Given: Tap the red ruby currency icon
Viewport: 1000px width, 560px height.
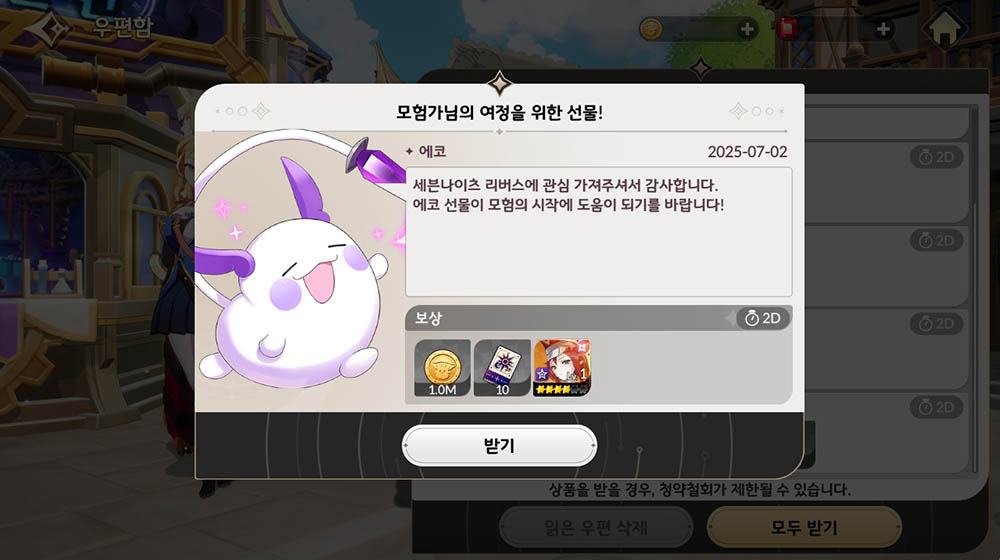Looking at the screenshot, I should coord(788,29).
